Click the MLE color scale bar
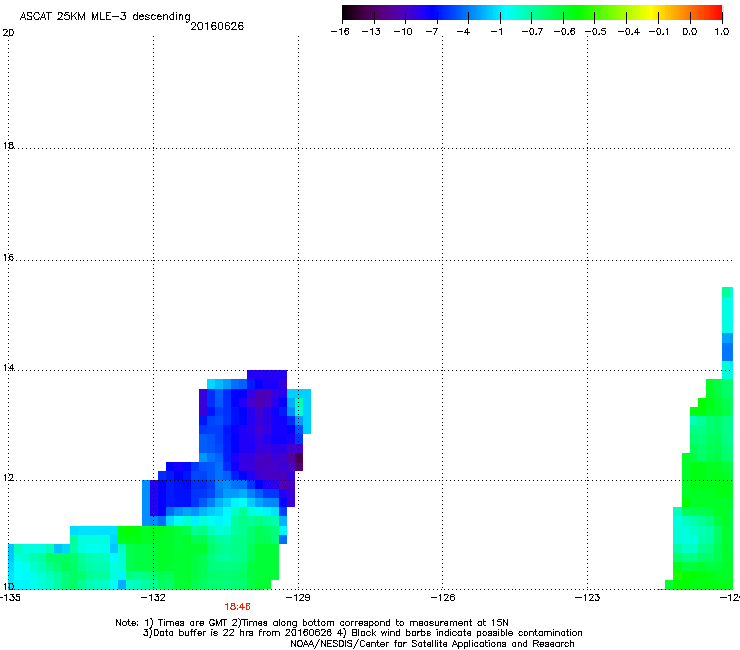 click(x=532, y=13)
